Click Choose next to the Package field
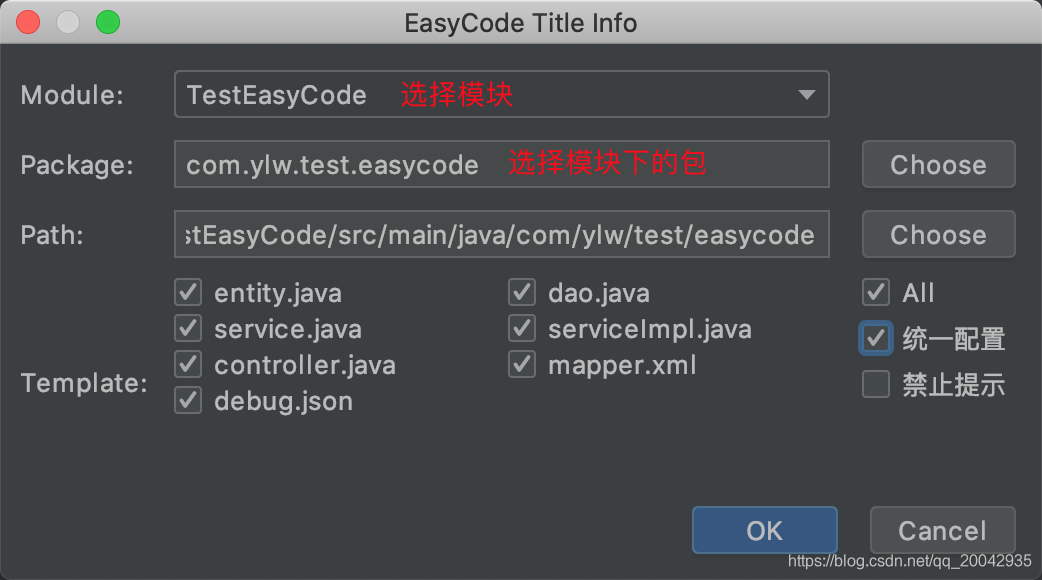Viewport: 1042px width, 580px height. 938,164
